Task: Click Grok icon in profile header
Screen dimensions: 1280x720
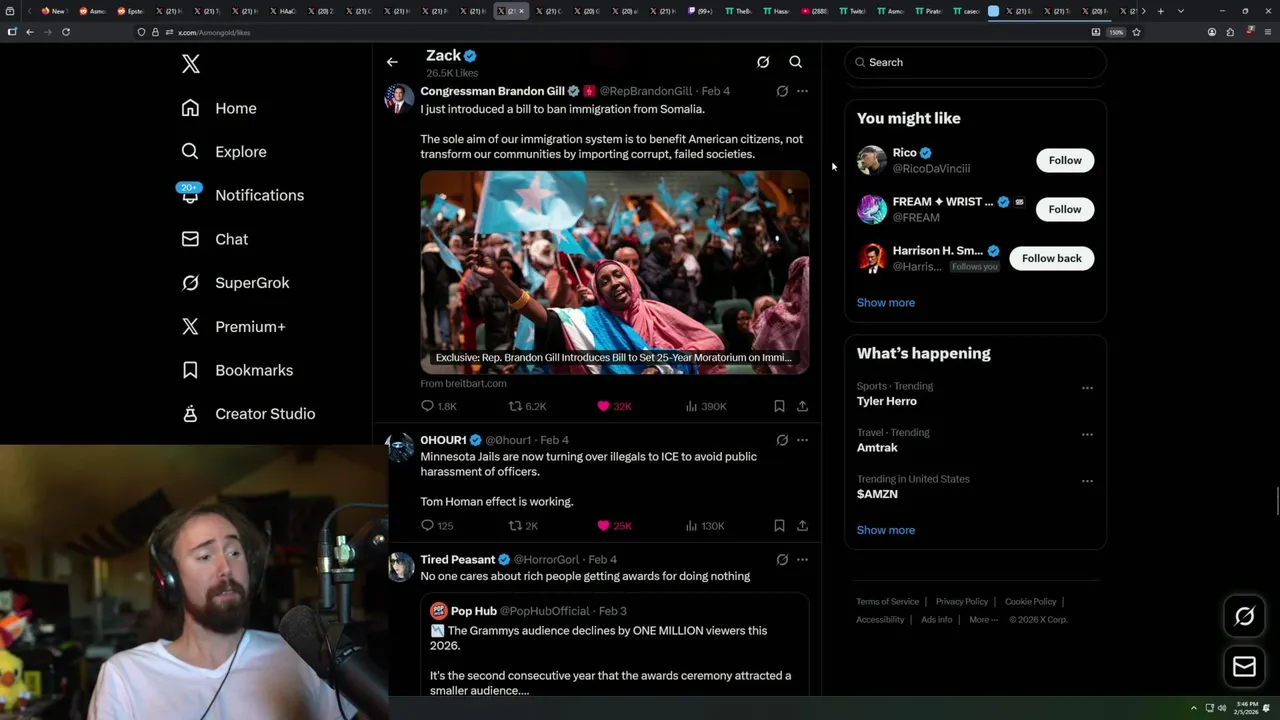Action: pos(763,62)
